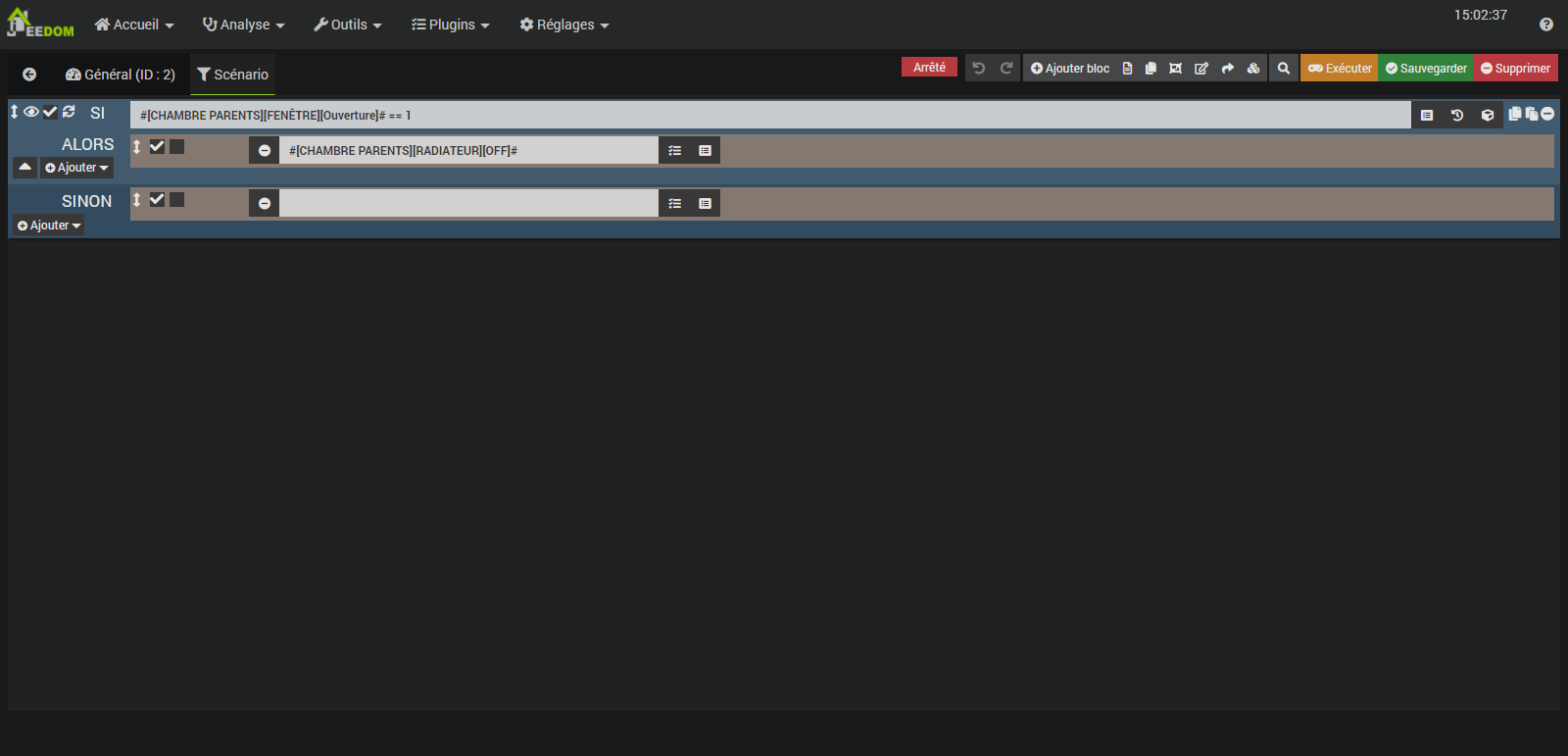Toggle the SI block eye visibility

point(31,112)
